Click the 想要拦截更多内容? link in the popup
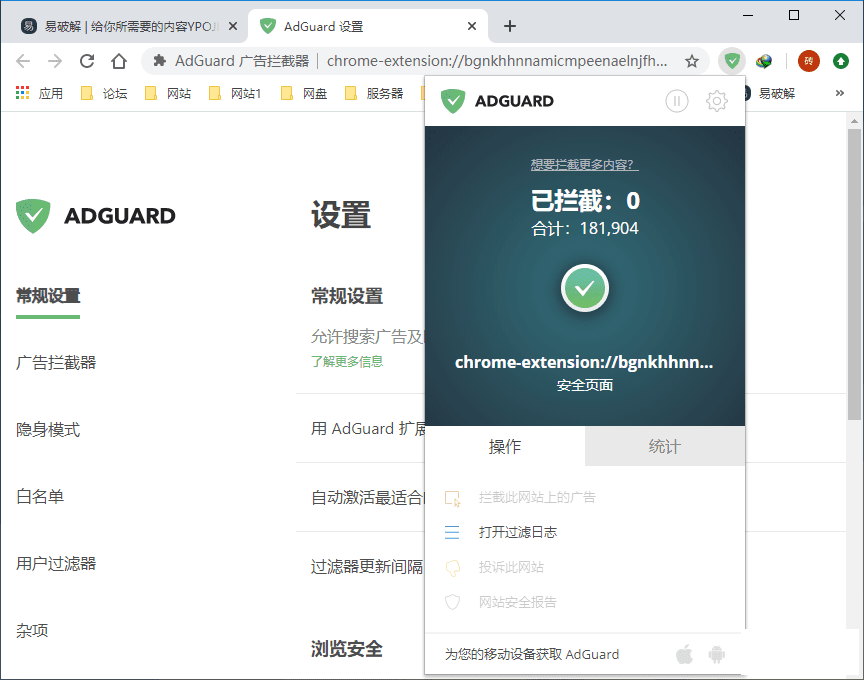 click(585, 164)
